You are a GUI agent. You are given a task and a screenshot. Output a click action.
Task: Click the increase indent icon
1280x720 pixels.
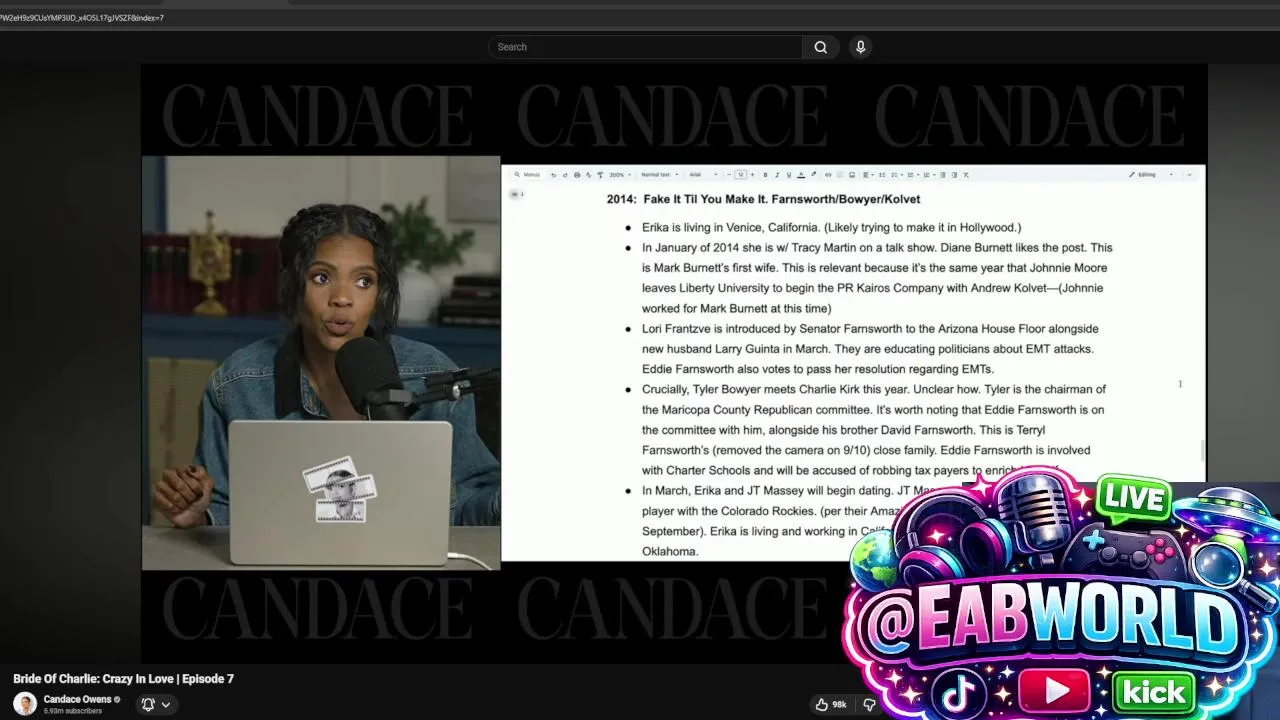point(954,175)
